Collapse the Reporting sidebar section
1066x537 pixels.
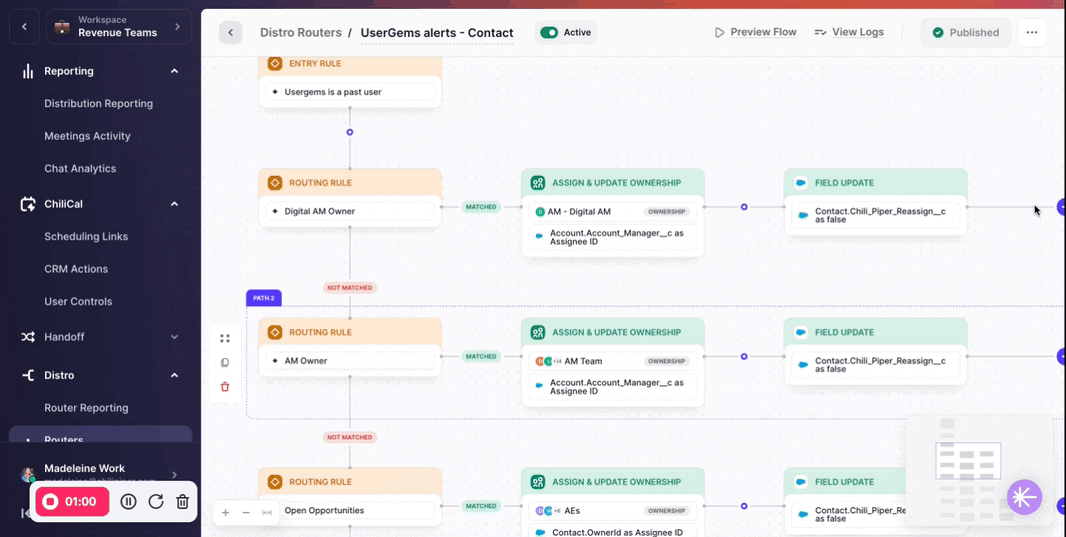[175, 71]
